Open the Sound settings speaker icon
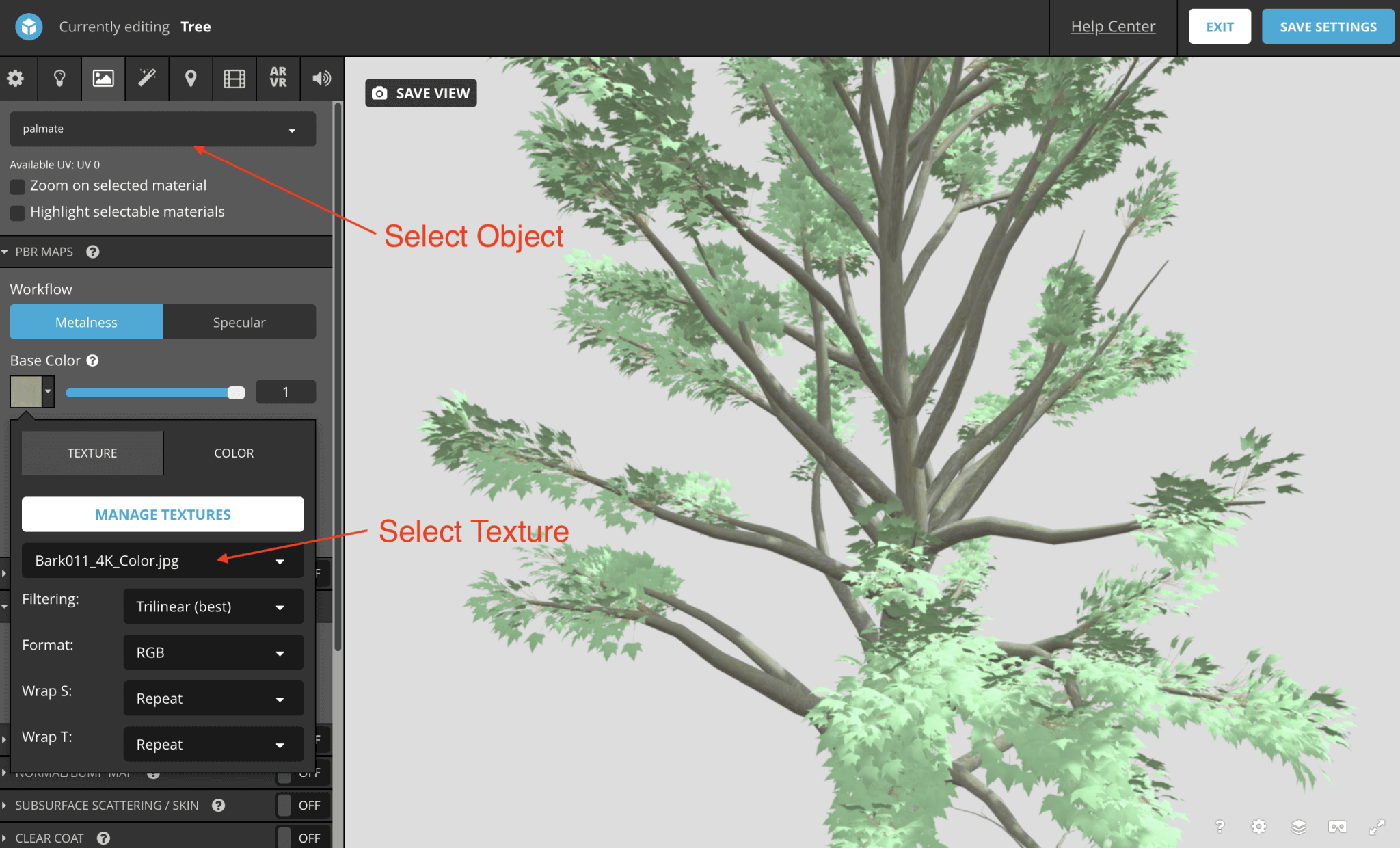 pos(321,79)
